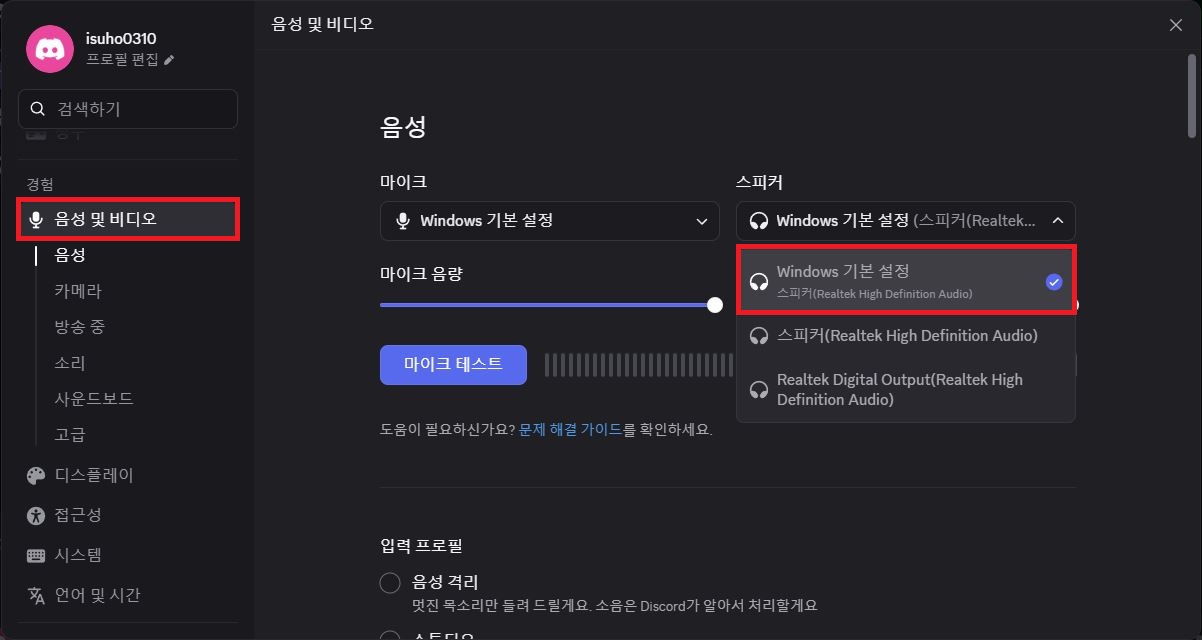
Task: Click the microphone test level meter bars
Action: pyautogui.click(x=640, y=365)
